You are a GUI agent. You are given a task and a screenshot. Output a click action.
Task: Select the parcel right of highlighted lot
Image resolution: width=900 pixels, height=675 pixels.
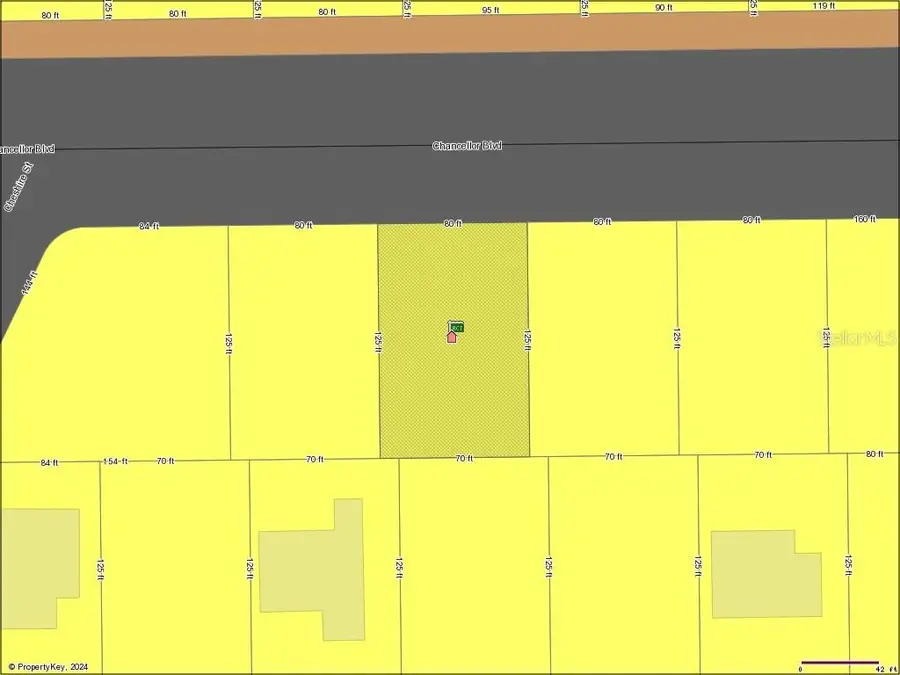pos(602,340)
